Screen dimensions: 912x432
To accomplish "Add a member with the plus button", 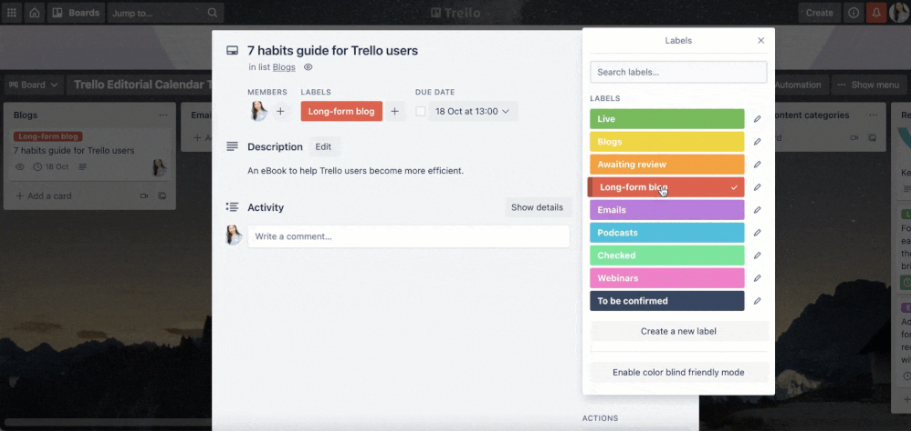I will pyautogui.click(x=280, y=111).
